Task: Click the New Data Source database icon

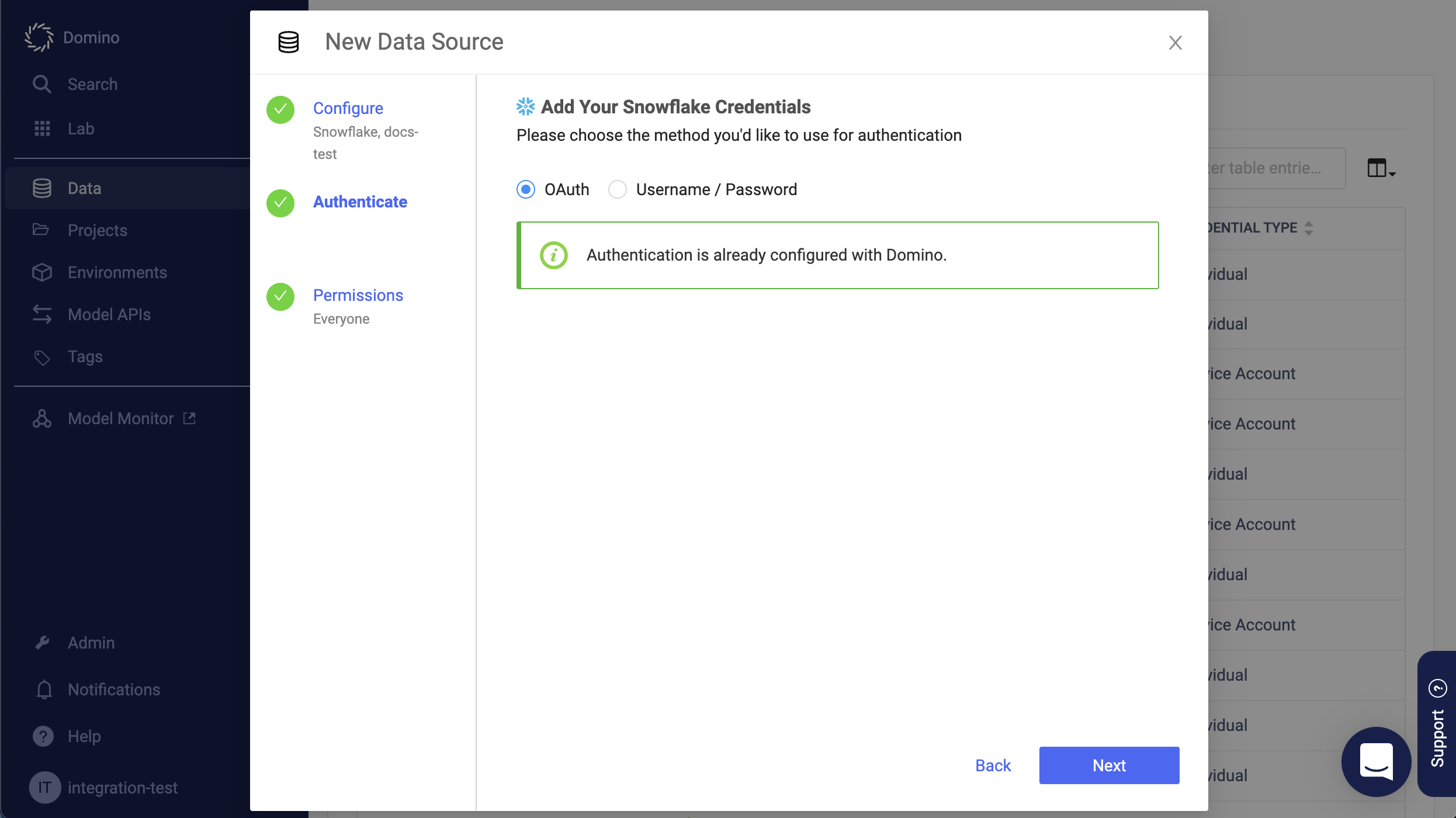Action: [289, 42]
